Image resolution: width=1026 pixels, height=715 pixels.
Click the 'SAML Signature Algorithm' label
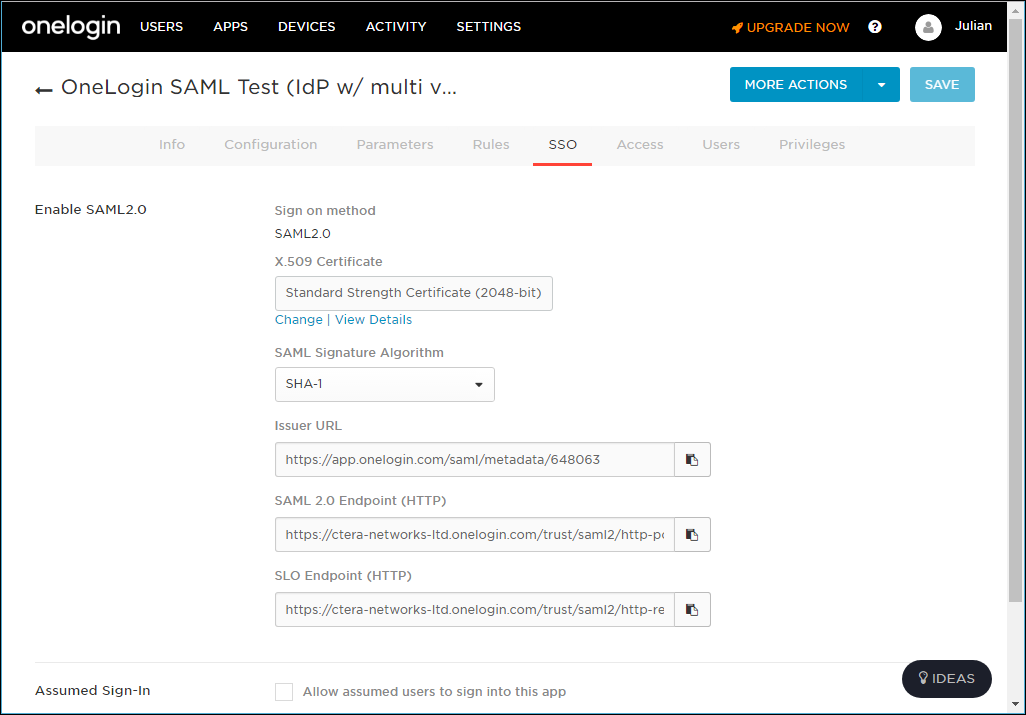359,353
